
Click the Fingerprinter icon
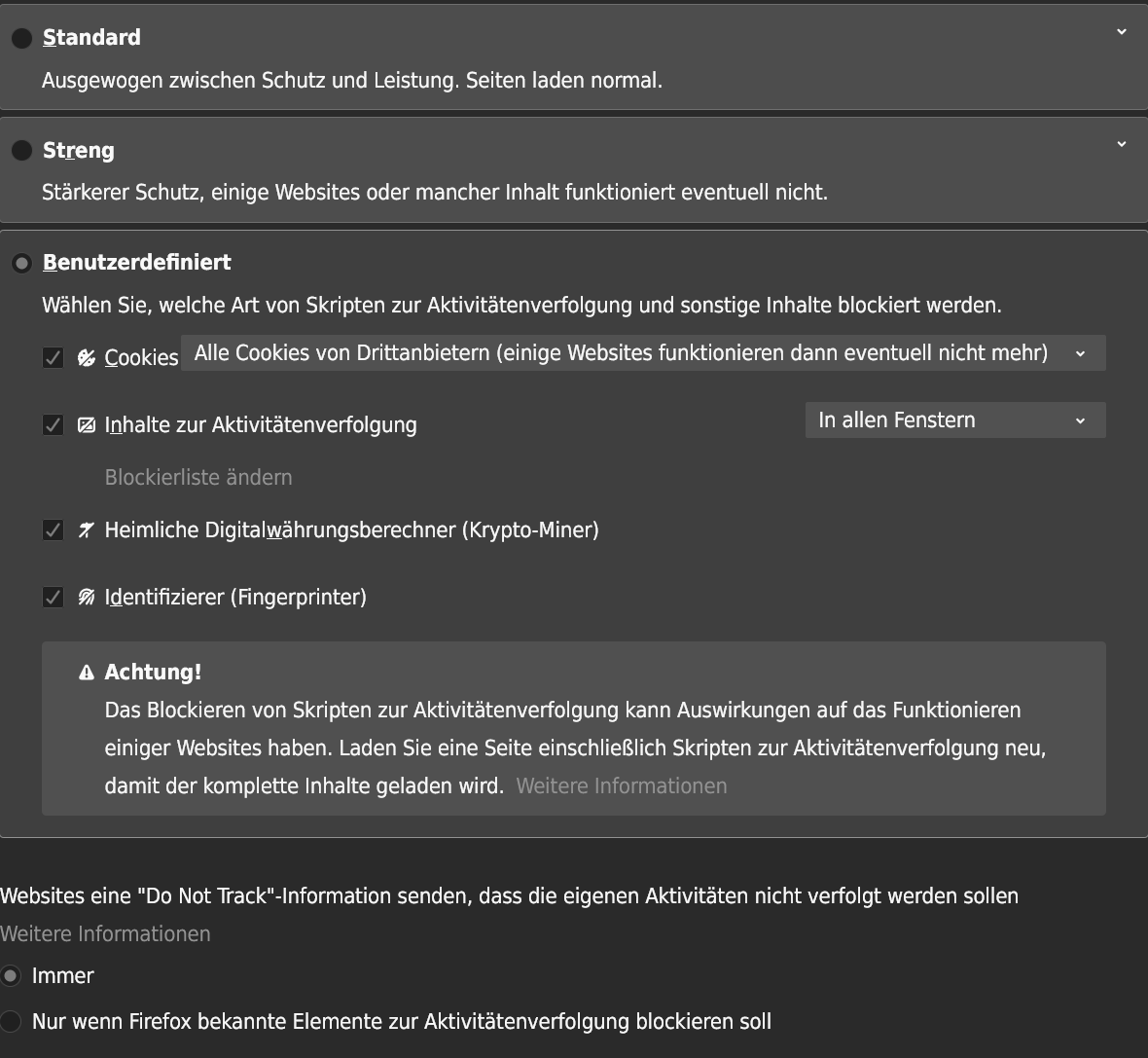(87, 598)
